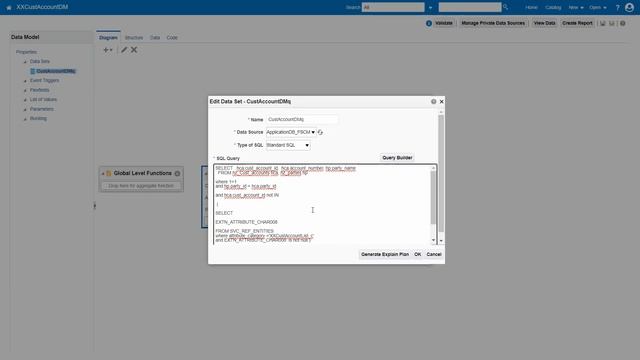
Task: Switch to the Data tab
Action: tap(155, 38)
